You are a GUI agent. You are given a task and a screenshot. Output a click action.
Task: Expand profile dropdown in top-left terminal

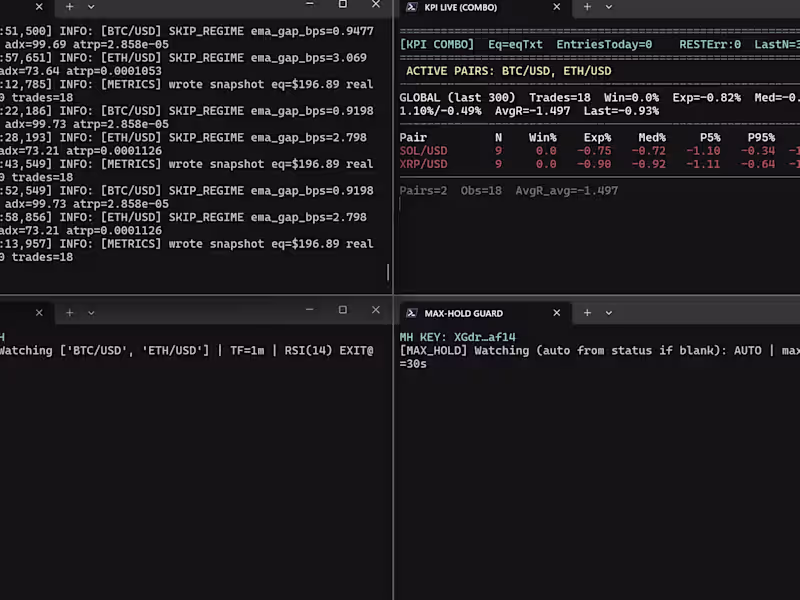click(91, 7)
